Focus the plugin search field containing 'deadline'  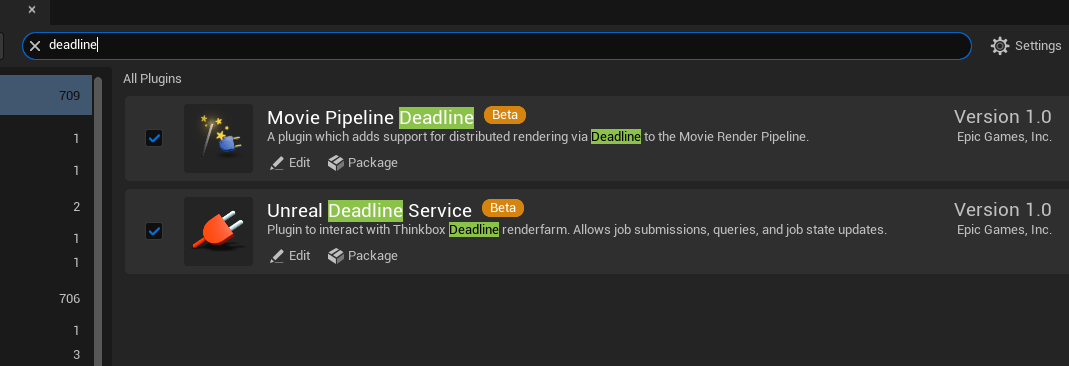[x=496, y=46]
